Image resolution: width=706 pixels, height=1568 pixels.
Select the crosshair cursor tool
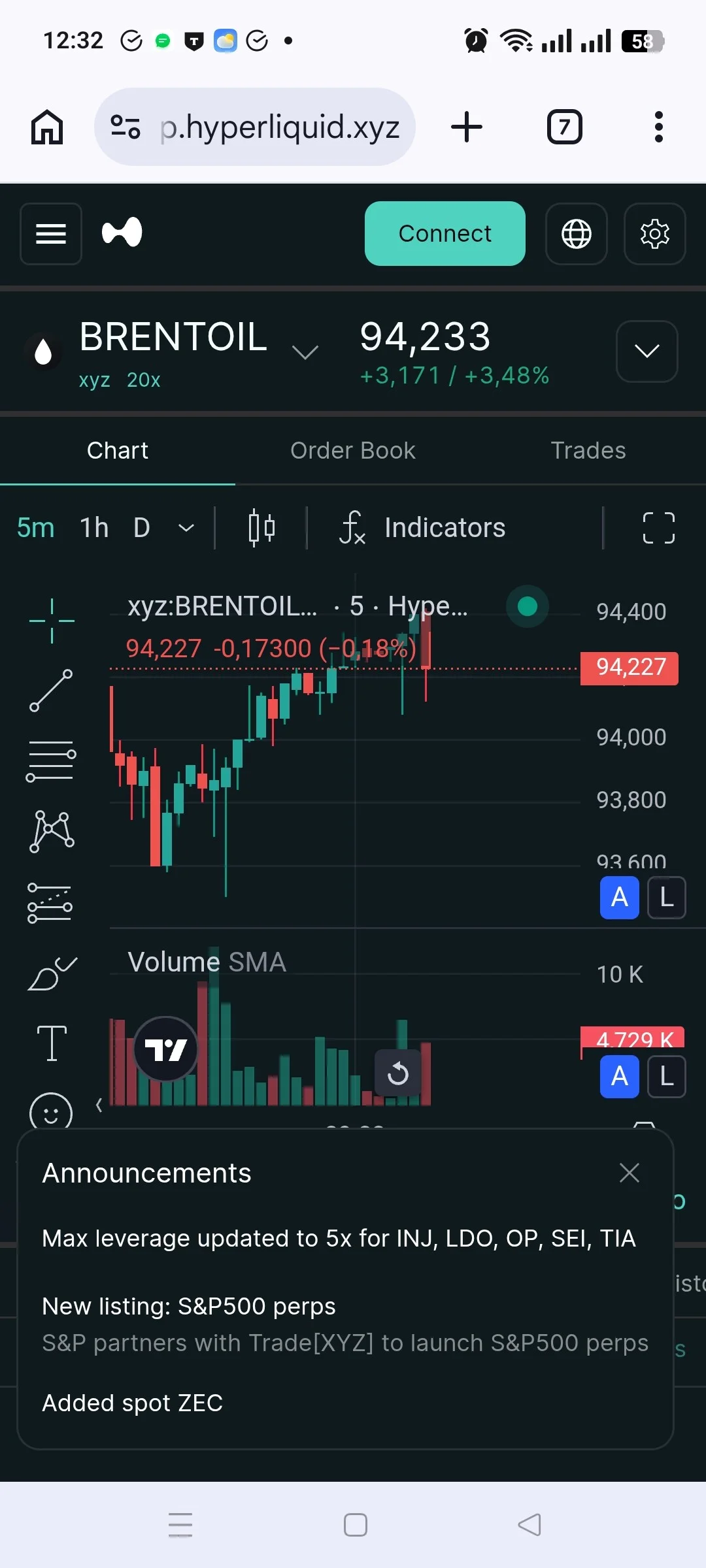pyautogui.click(x=52, y=621)
